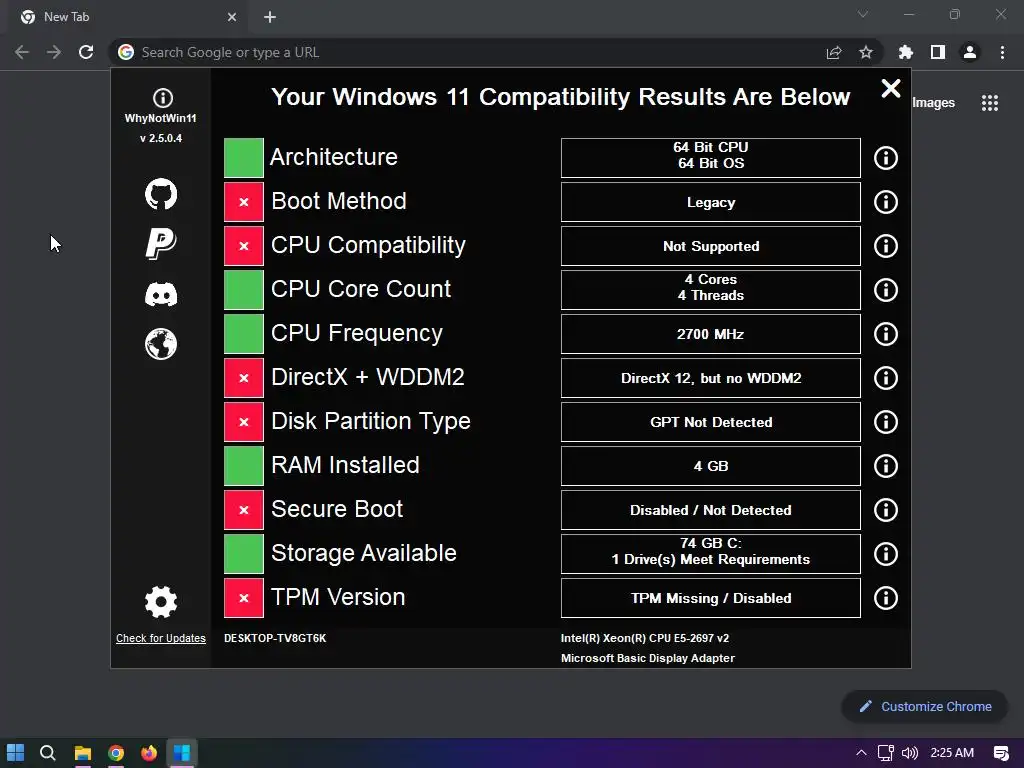The width and height of the screenshot is (1024, 768).
Task: Show info for Boot Method row
Action: 886,202
